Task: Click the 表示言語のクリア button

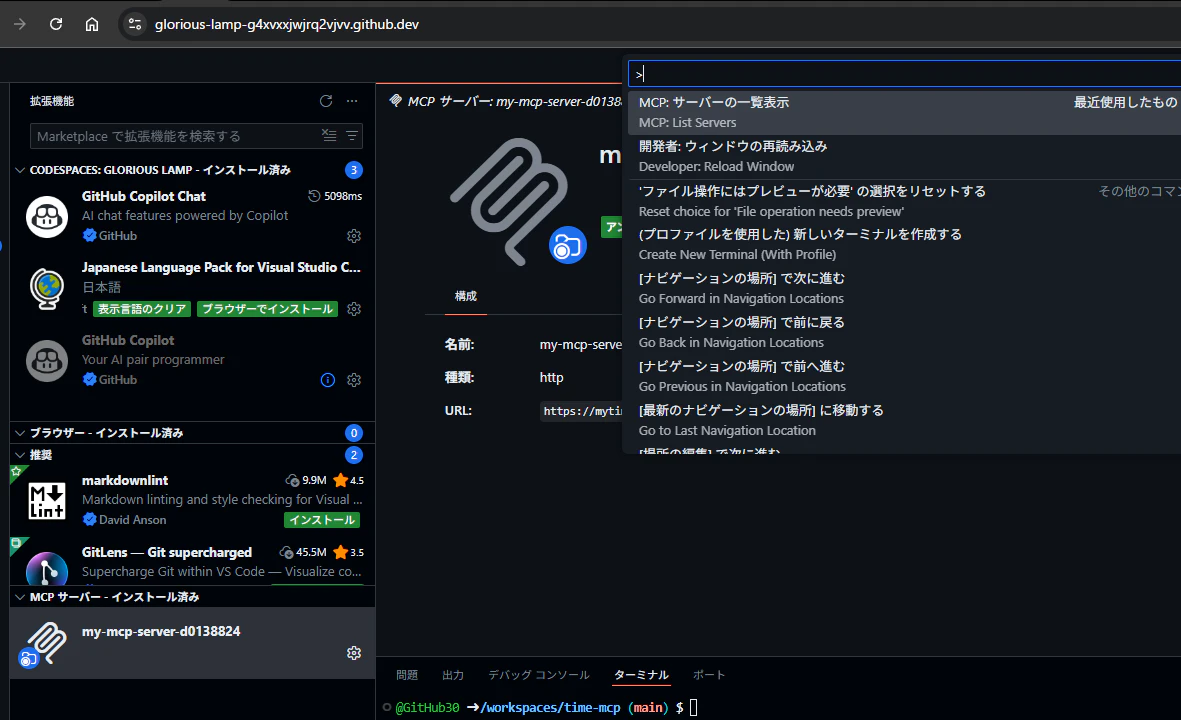Action: [x=142, y=309]
